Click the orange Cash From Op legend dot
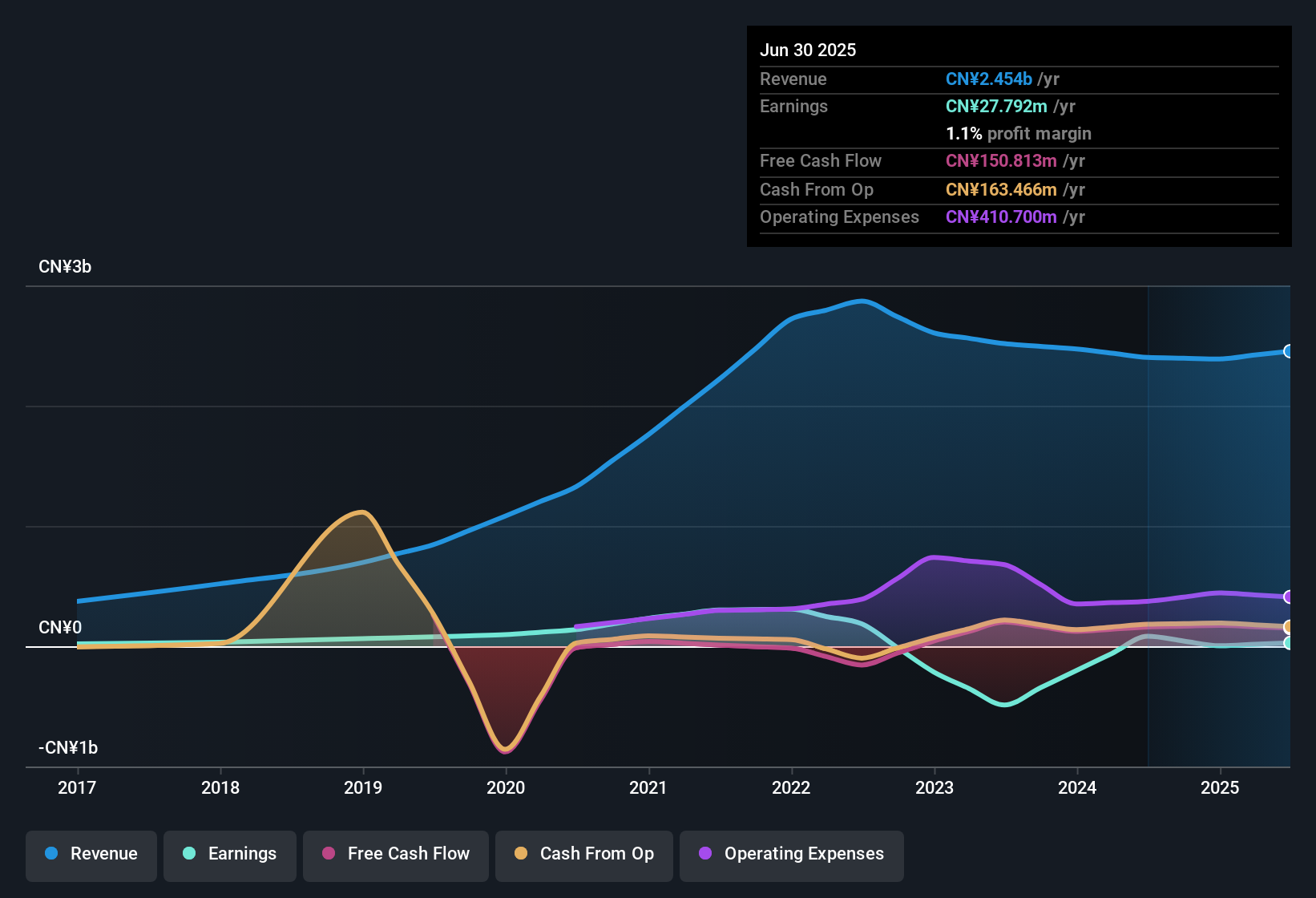The width and height of the screenshot is (1316, 898). click(520, 854)
